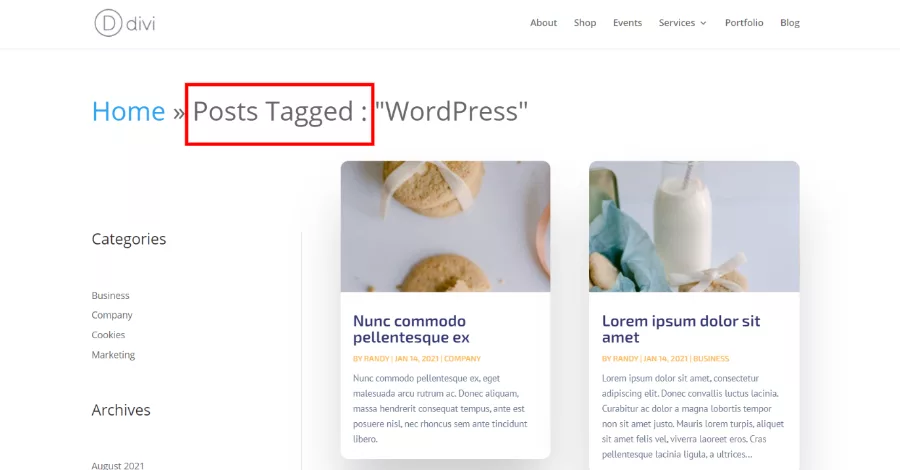Open the cookies post thumbnail image
This screenshot has height=470, width=900.
[x=445, y=227]
